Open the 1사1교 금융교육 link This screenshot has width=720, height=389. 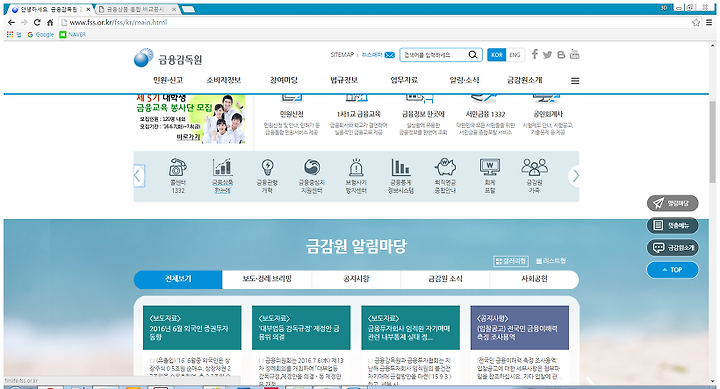pyautogui.click(x=358, y=115)
